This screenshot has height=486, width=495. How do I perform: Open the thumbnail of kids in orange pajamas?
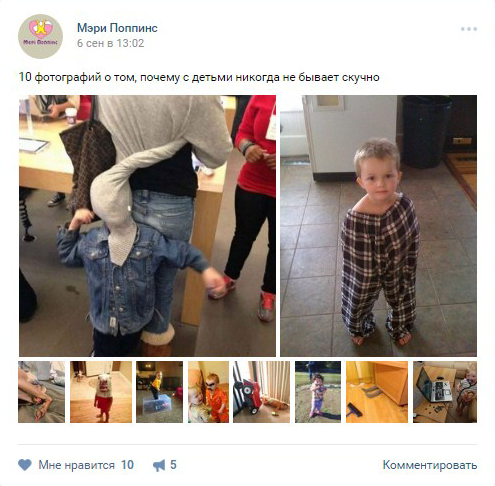coord(208,392)
